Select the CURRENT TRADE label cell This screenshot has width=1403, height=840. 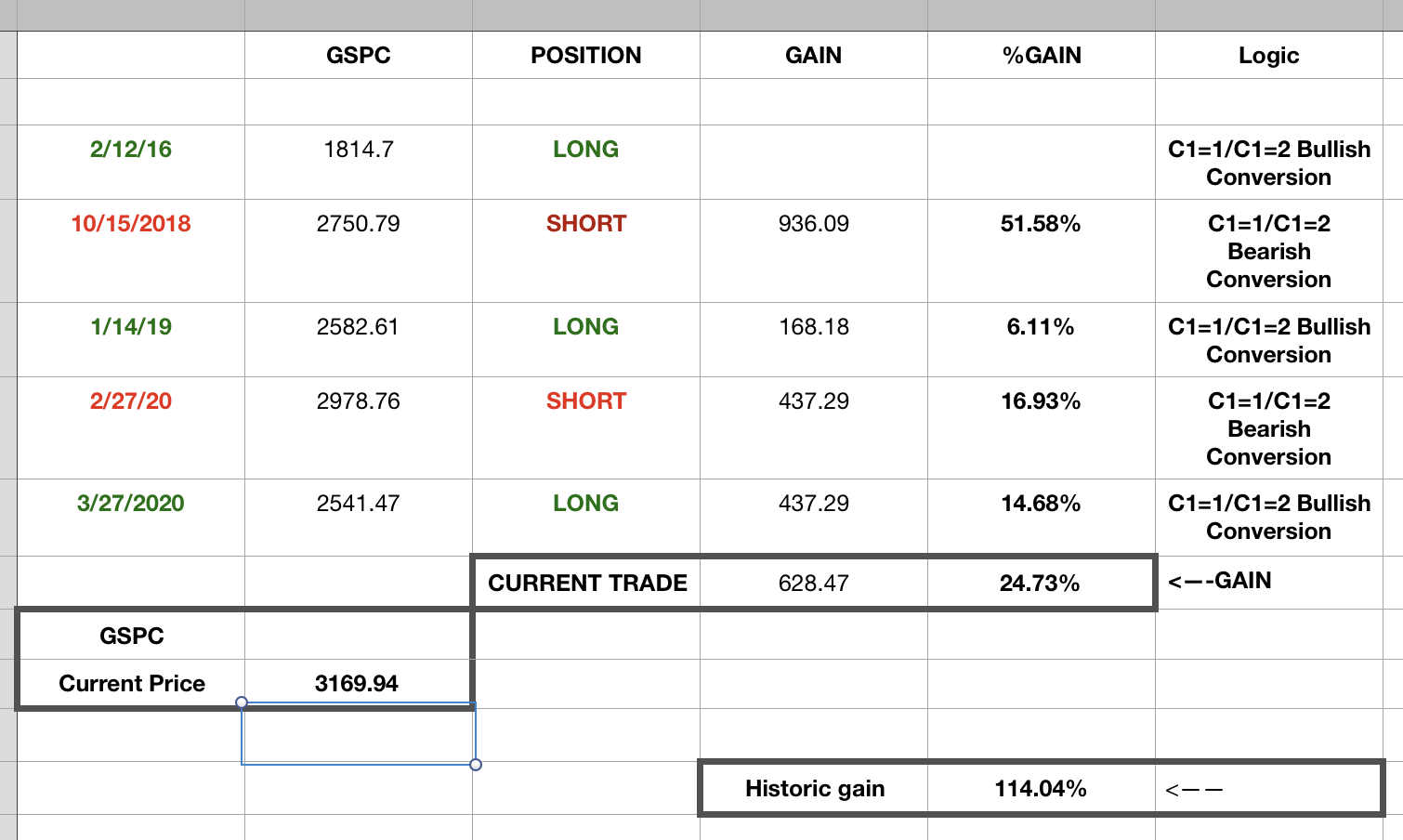click(587, 584)
